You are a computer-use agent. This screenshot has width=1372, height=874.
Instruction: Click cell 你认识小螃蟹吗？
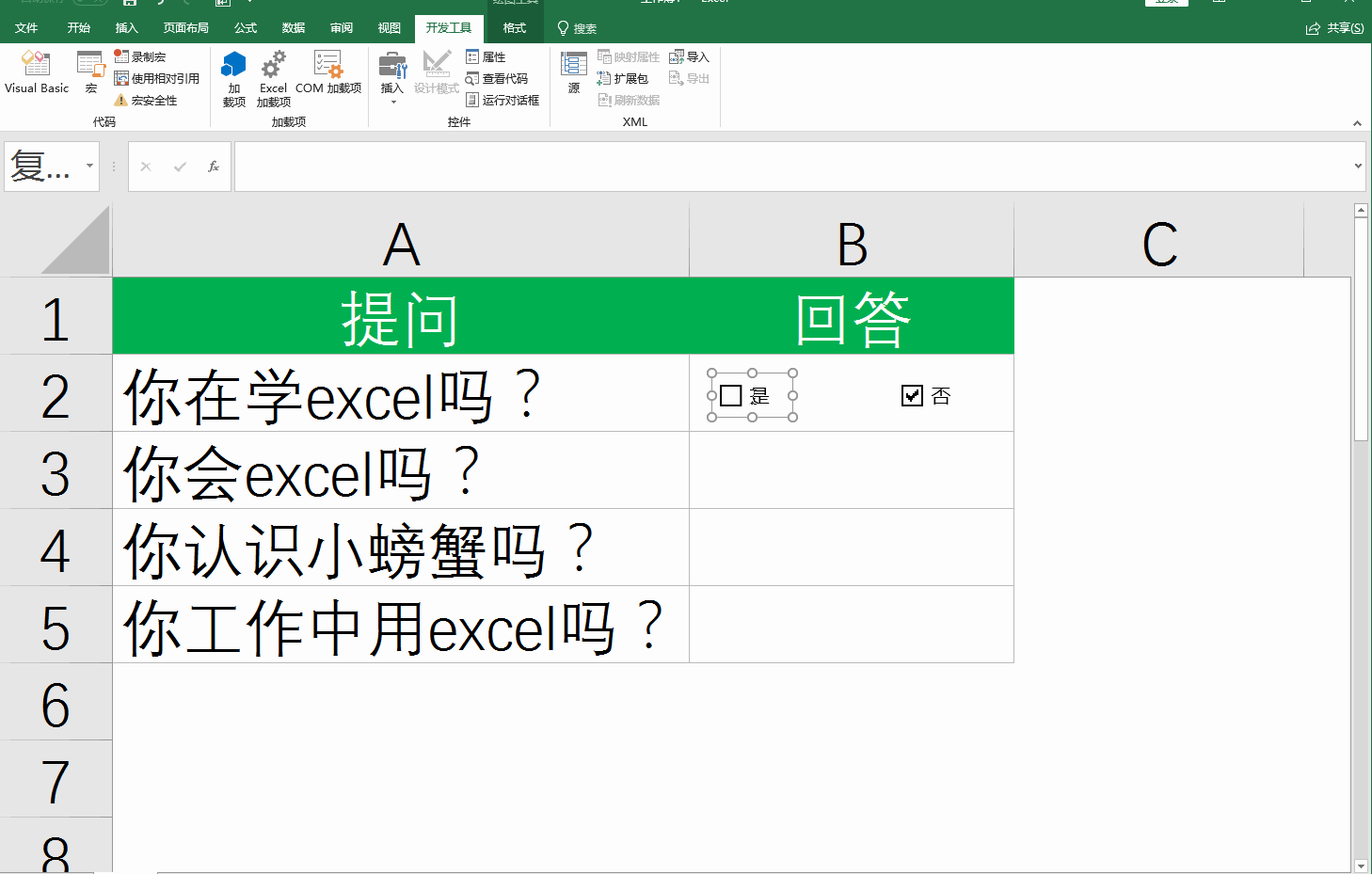(401, 548)
